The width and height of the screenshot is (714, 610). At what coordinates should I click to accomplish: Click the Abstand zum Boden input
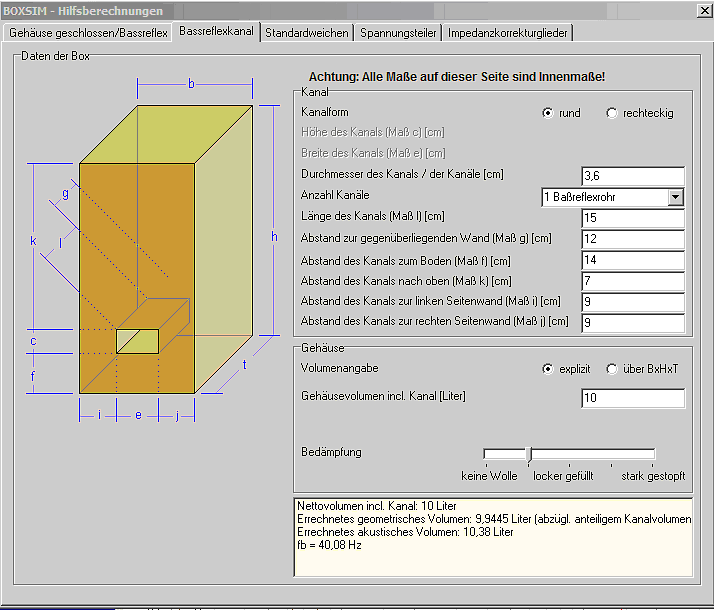click(x=632, y=260)
